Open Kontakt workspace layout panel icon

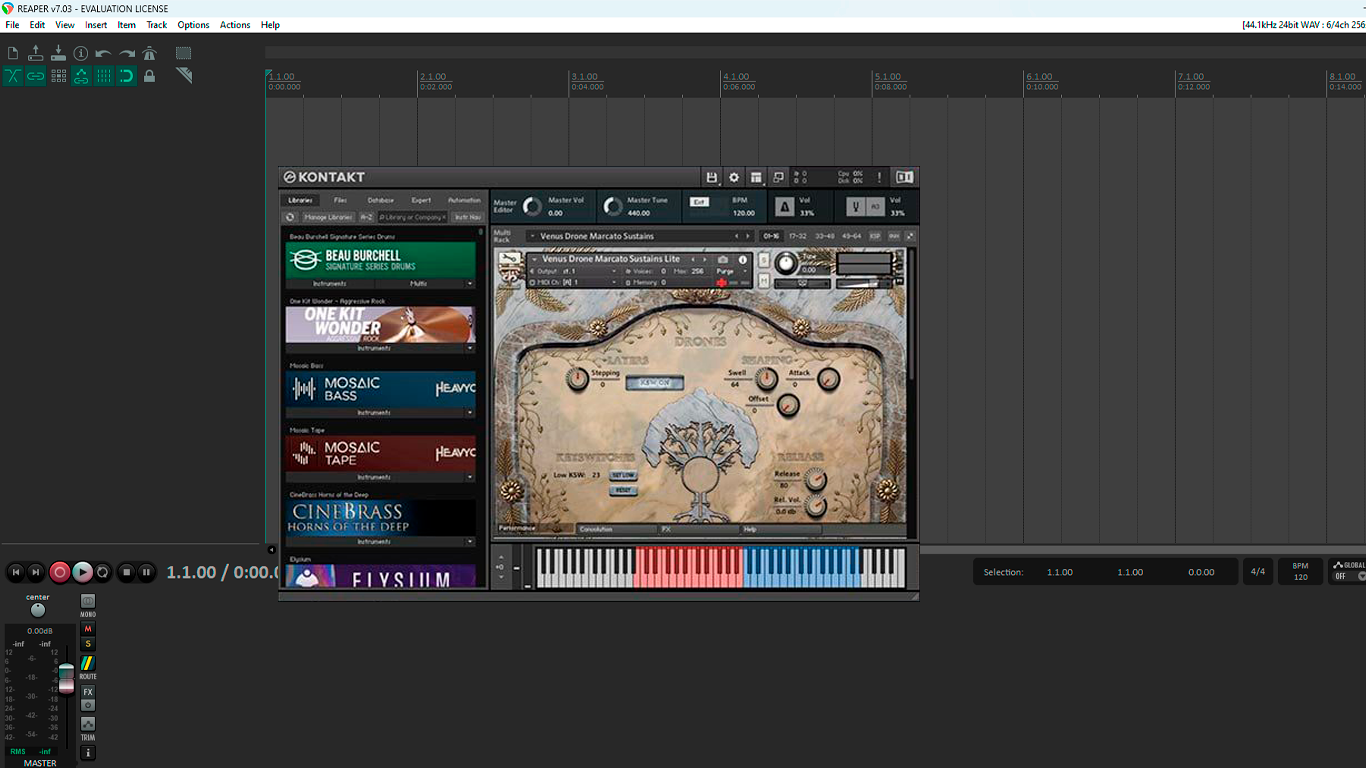coord(756,177)
